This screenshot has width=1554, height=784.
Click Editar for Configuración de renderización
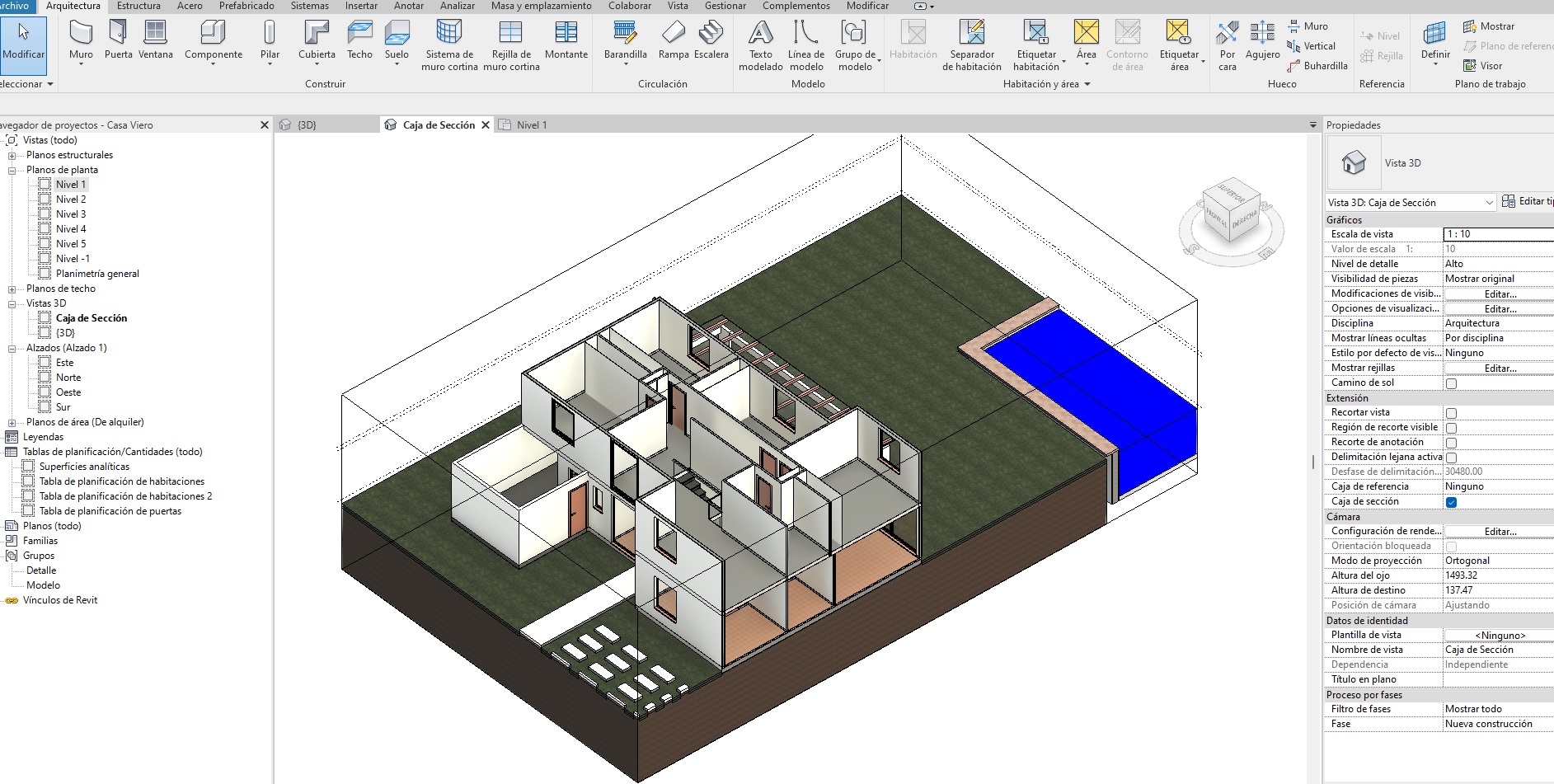(x=1500, y=532)
